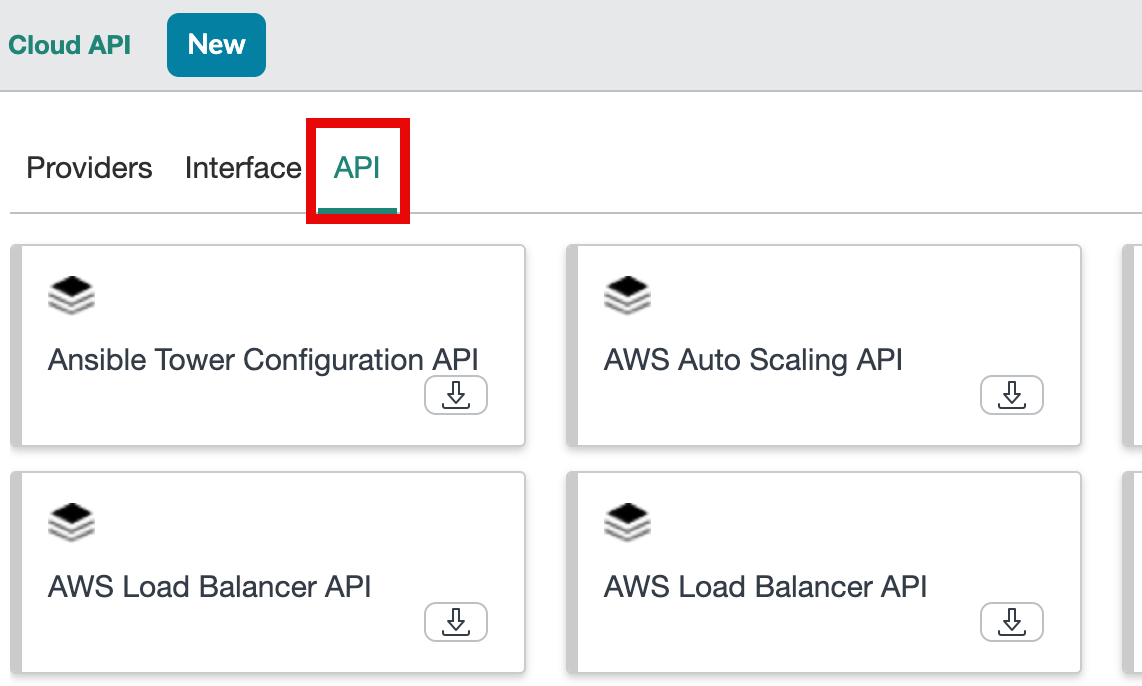Click stack icon on AWS Auto Scaling API card
Image resolution: width=1142 pixels, height=686 pixels.
point(627,295)
